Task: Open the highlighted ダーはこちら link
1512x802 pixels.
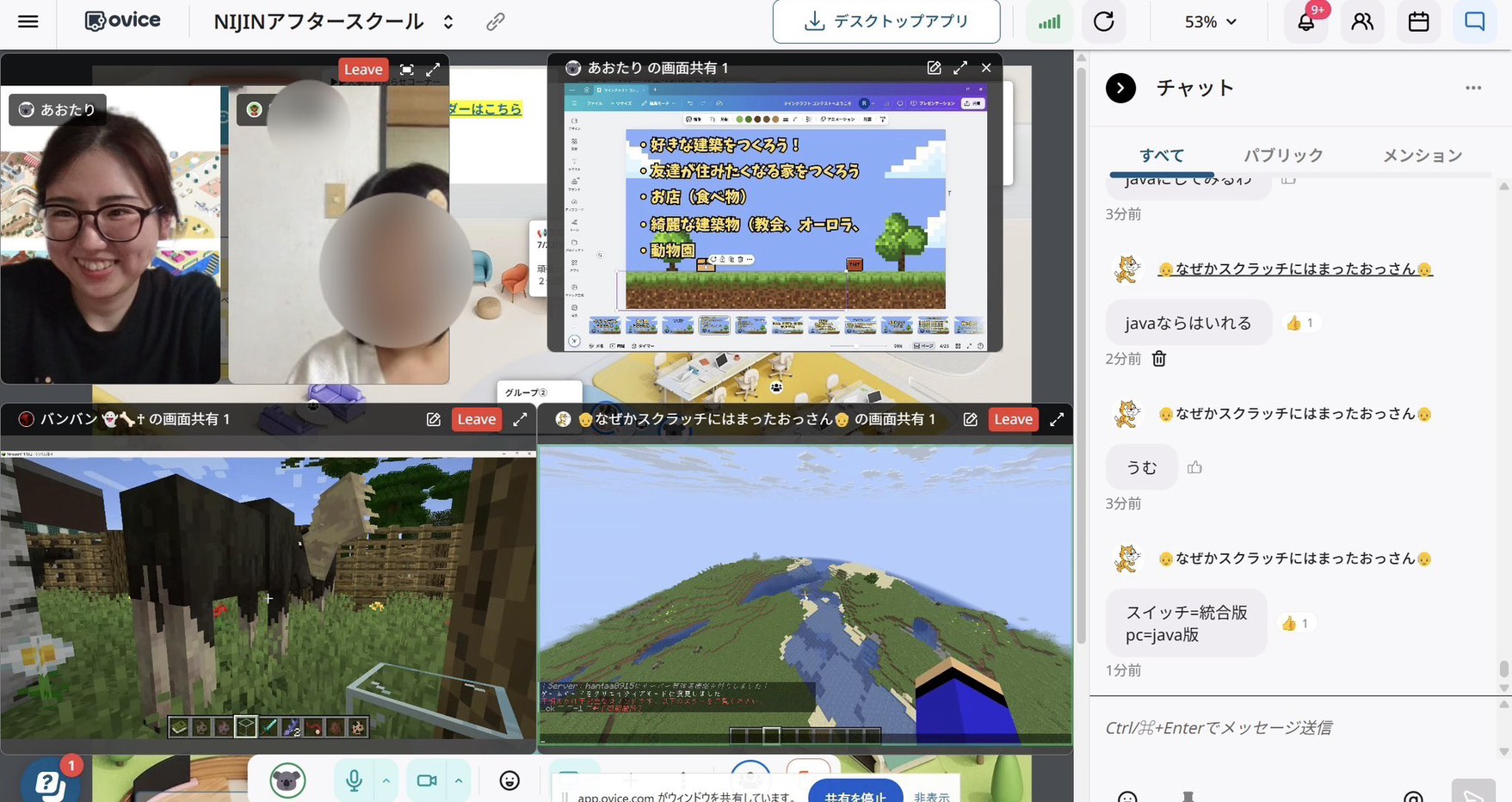Action: pyautogui.click(x=484, y=108)
